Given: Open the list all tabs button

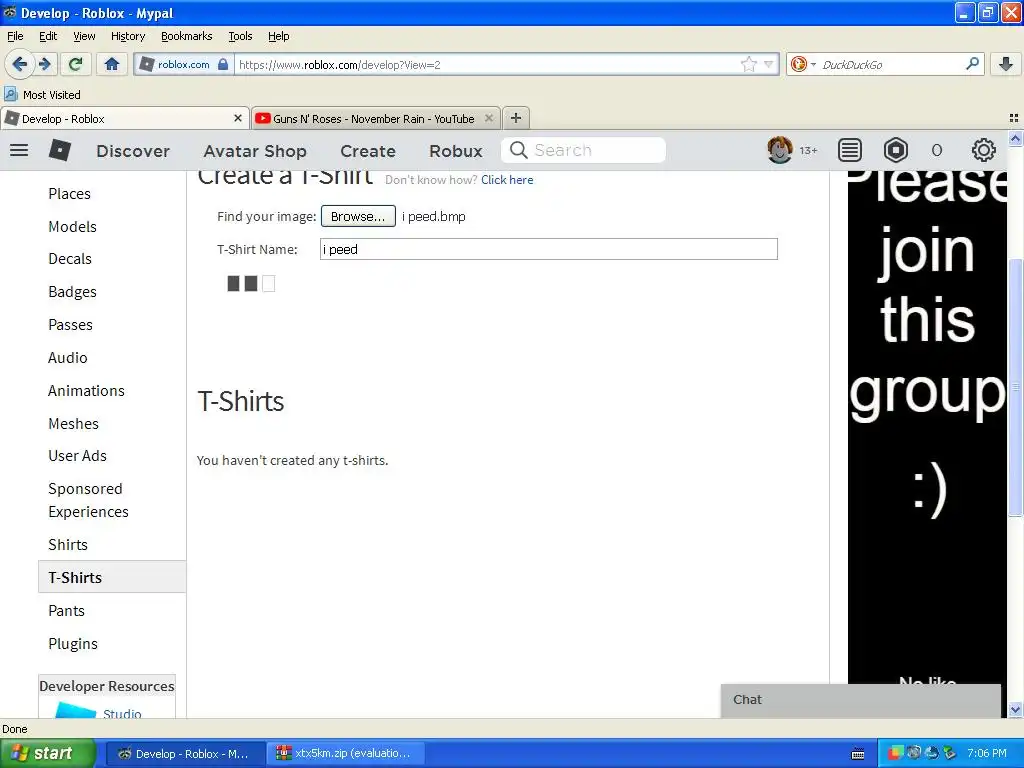Looking at the screenshot, I should 1014,118.
